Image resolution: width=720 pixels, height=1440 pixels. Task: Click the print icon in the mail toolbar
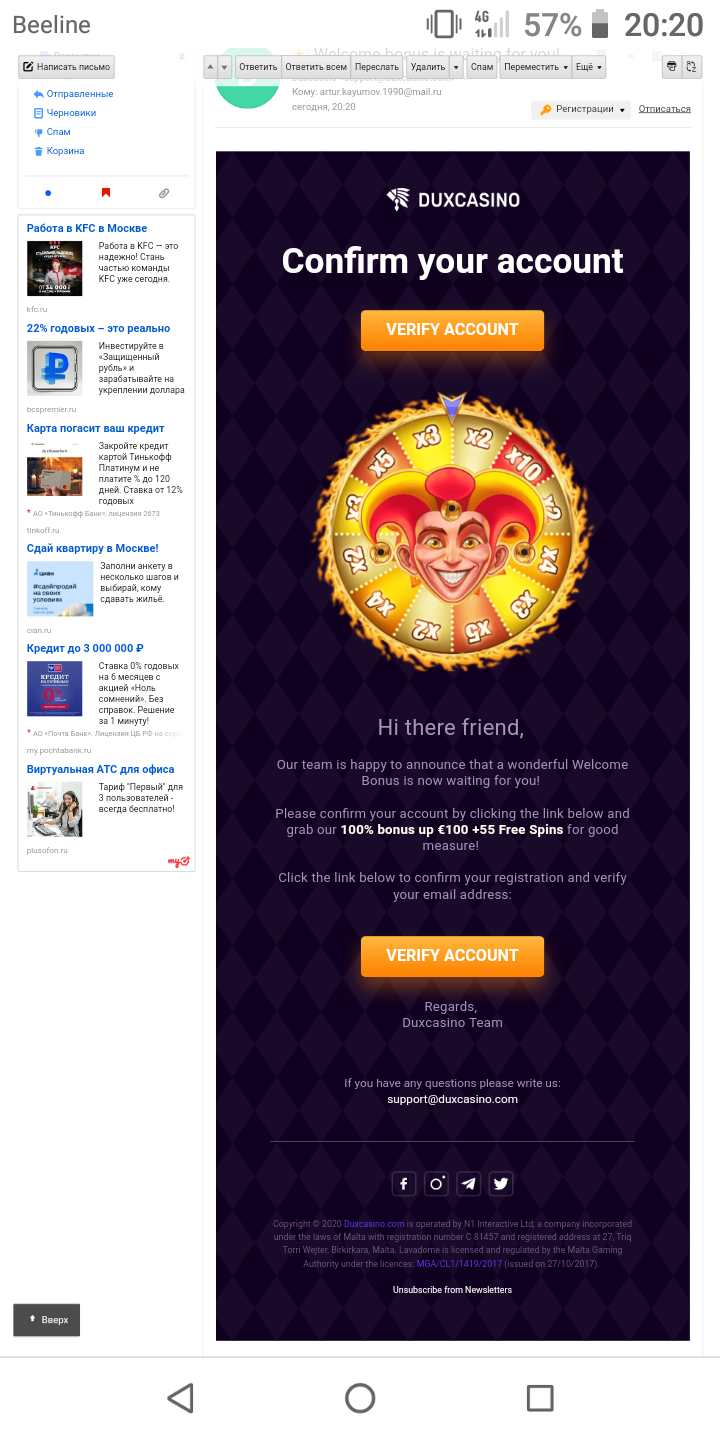671,67
